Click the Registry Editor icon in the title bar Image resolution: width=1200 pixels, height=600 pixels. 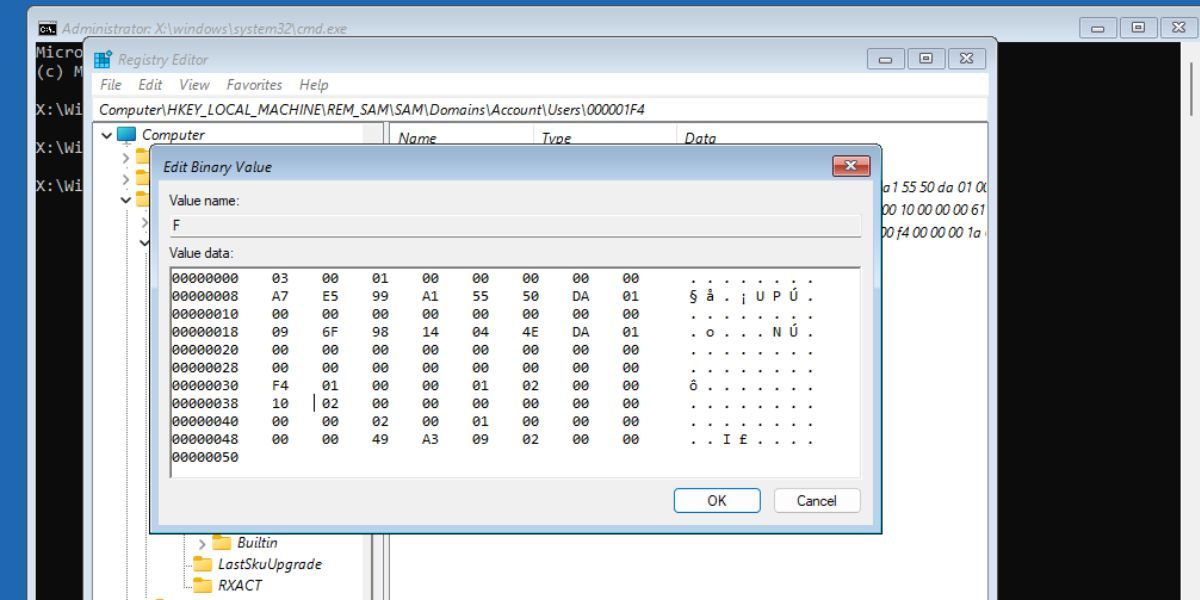tap(100, 58)
